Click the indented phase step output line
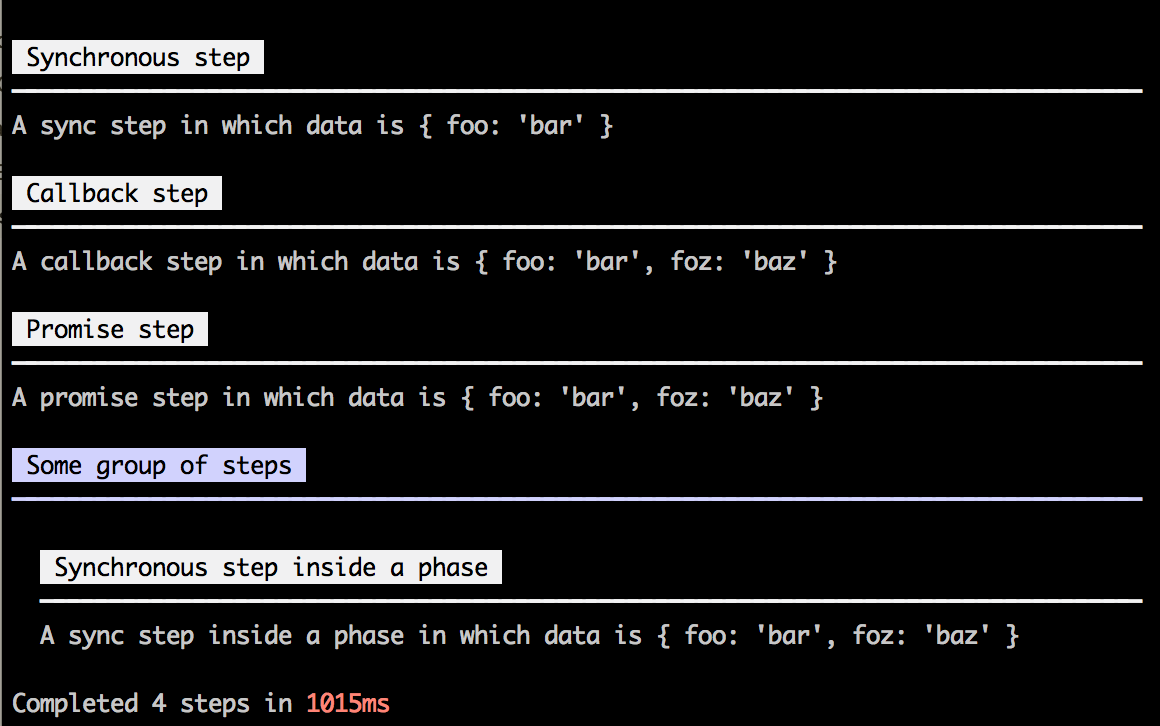The height and width of the screenshot is (726, 1160). point(529,636)
